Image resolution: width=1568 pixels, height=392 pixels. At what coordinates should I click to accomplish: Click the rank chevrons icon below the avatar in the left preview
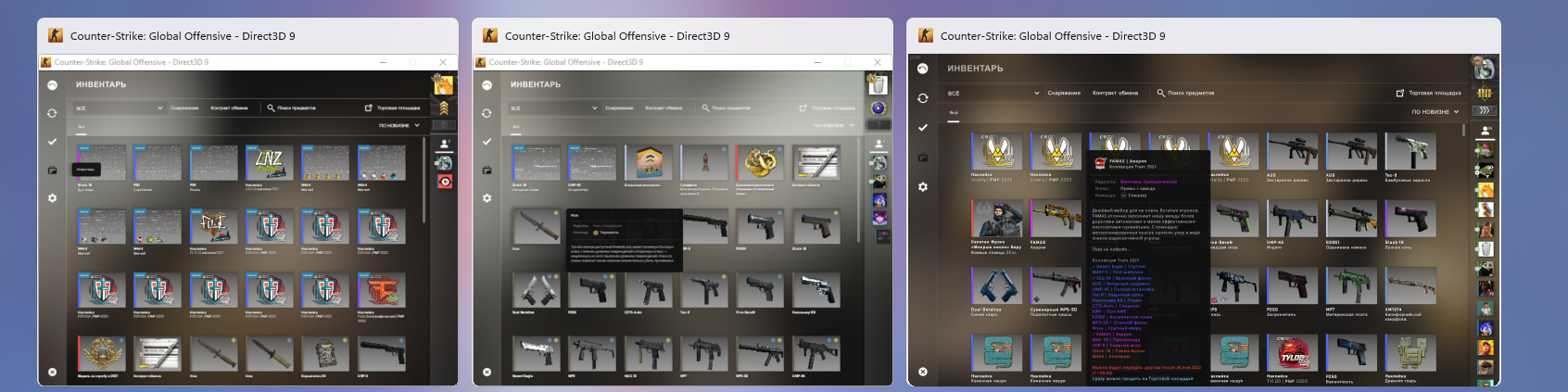pos(444,107)
